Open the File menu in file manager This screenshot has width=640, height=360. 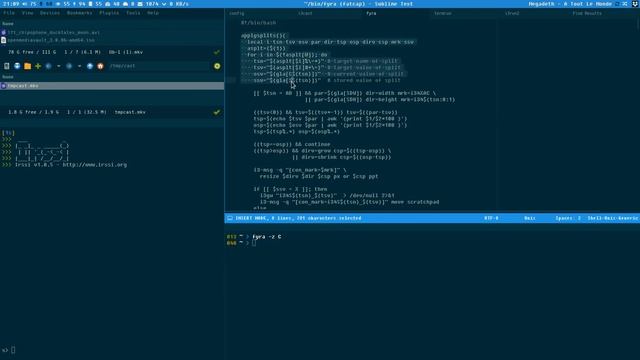coord(9,13)
